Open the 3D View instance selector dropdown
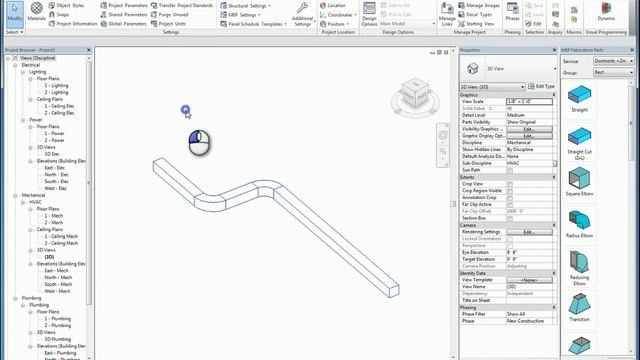The width and height of the screenshot is (640, 360). pos(492,87)
